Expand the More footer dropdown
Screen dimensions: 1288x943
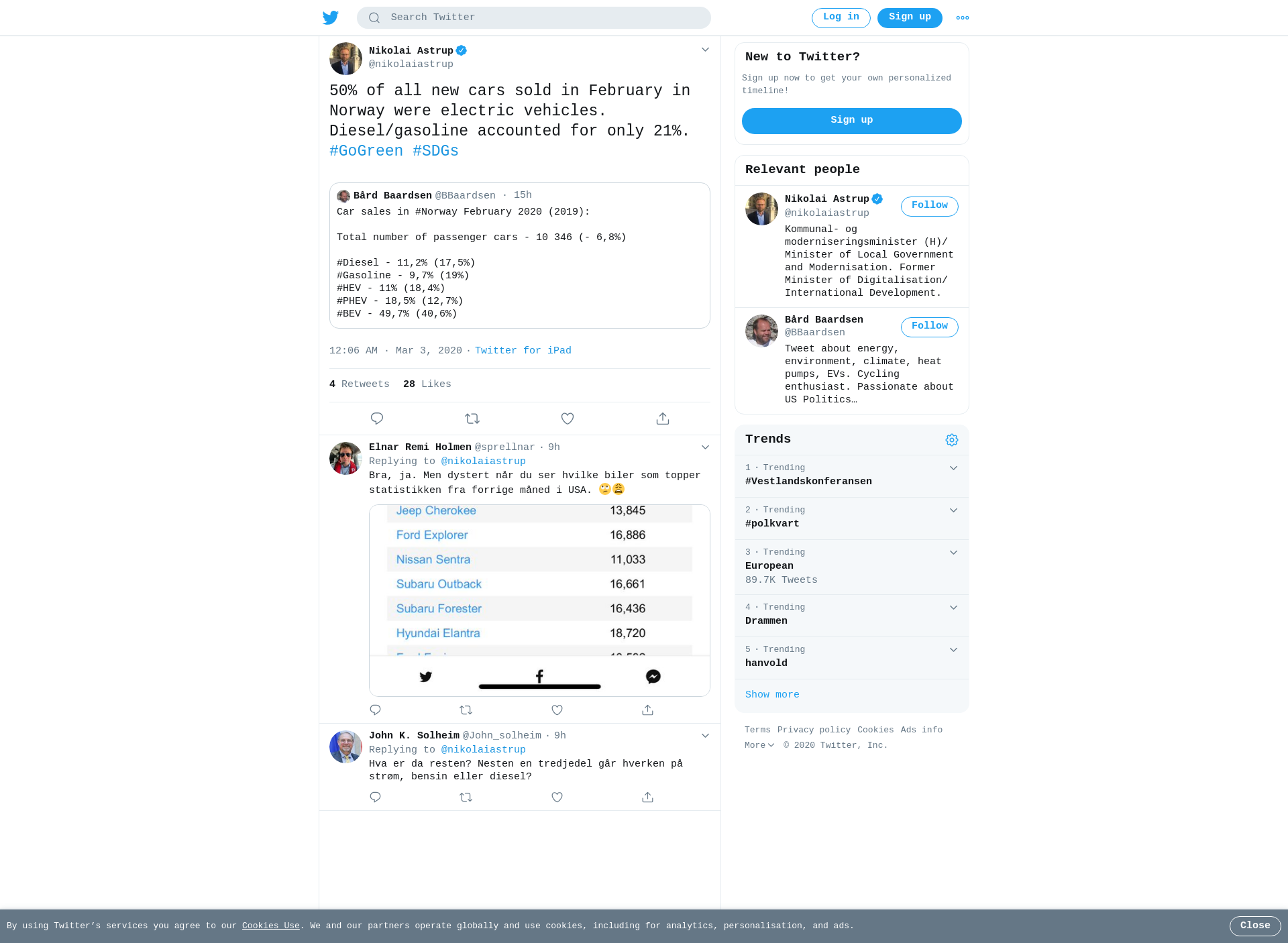point(759,745)
